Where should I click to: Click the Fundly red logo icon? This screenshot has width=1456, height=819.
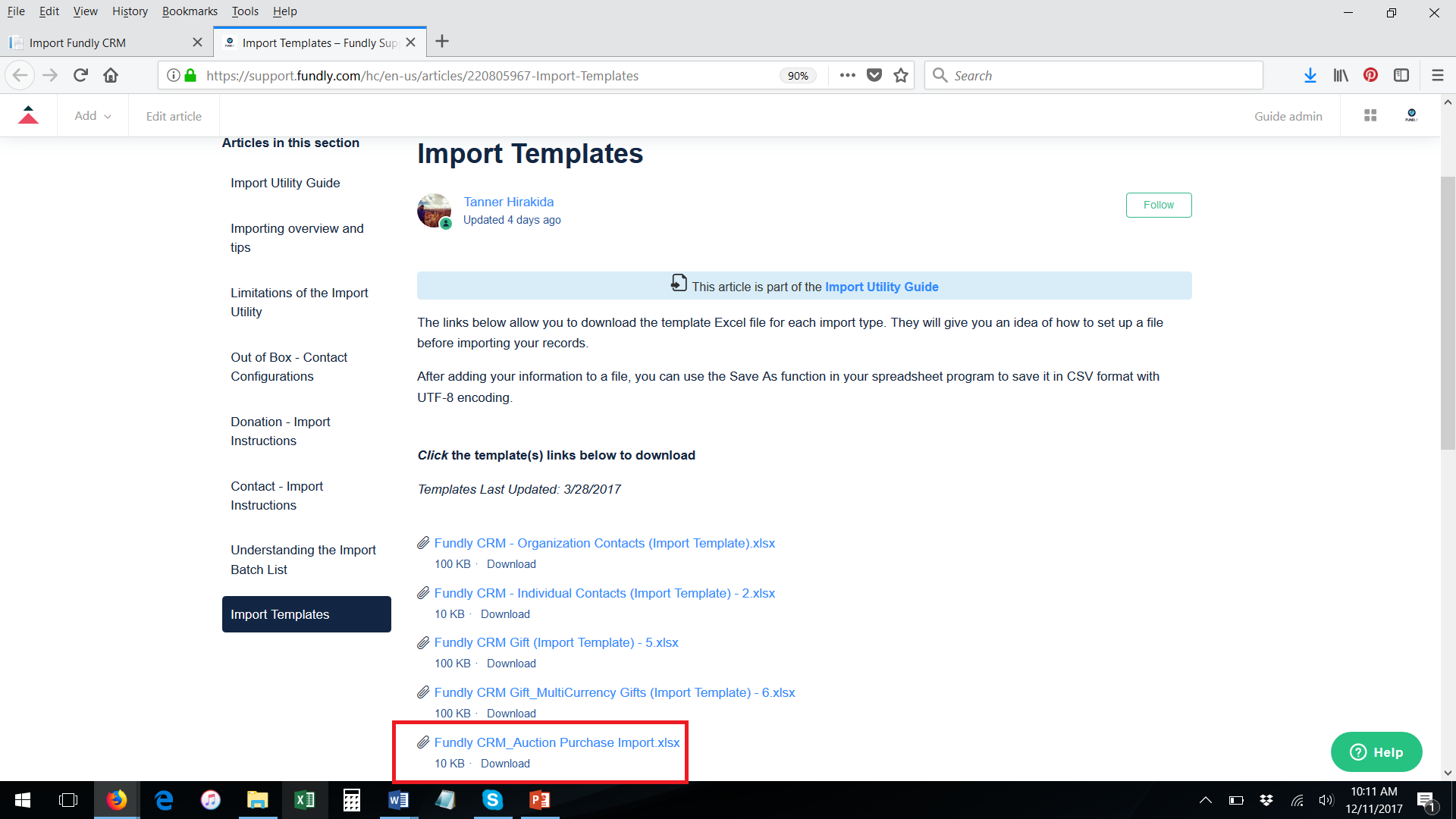coord(28,115)
